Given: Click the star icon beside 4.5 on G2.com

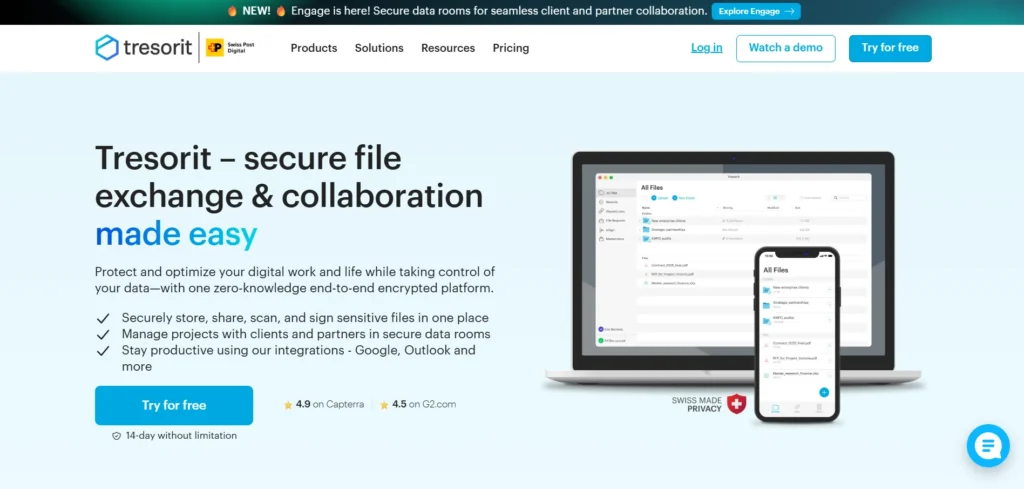Looking at the screenshot, I should 384,405.
